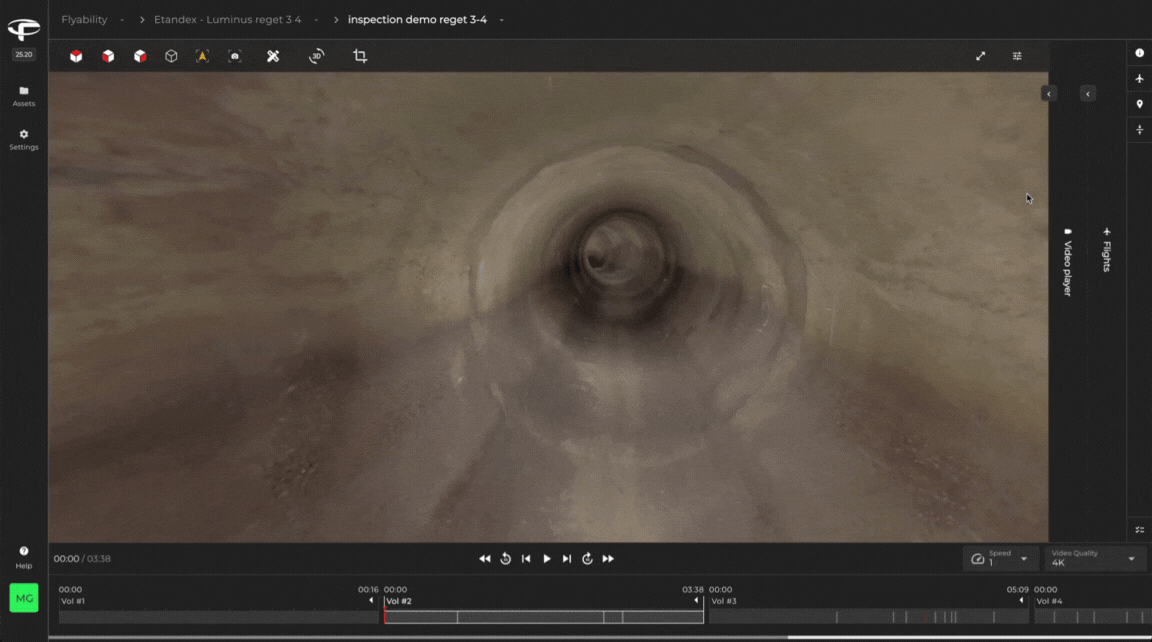Open Settings in the left sidebar
The image size is (1152, 642).
pos(24,140)
